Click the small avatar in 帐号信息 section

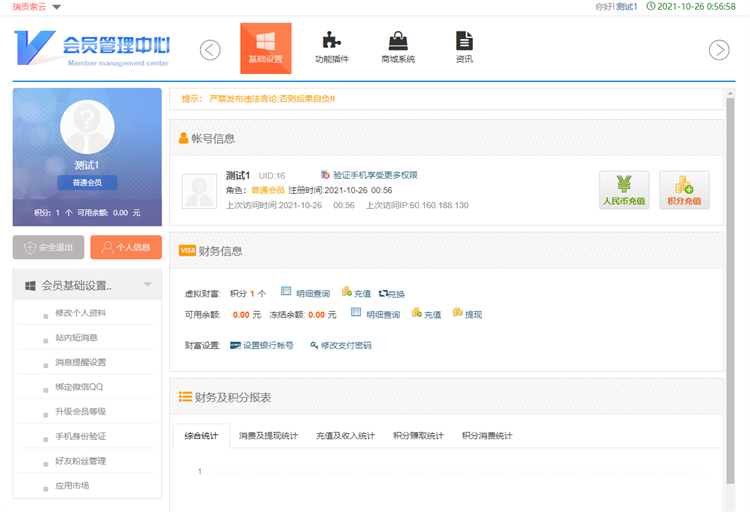coord(199,191)
